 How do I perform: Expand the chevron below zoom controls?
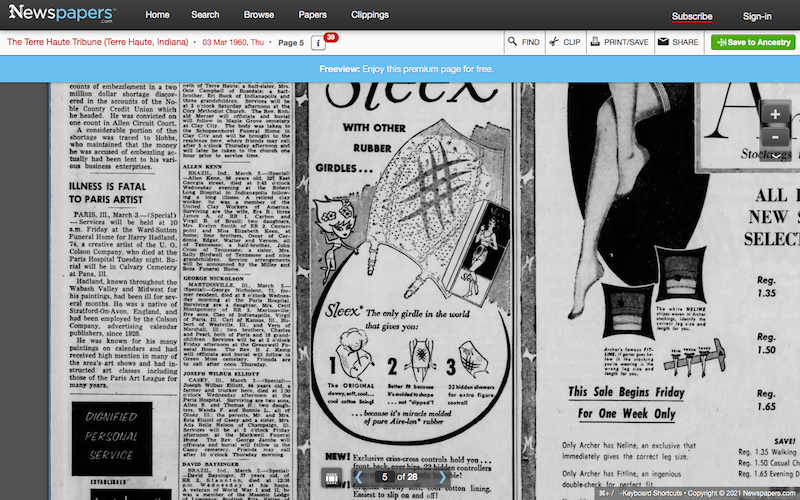[776, 156]
